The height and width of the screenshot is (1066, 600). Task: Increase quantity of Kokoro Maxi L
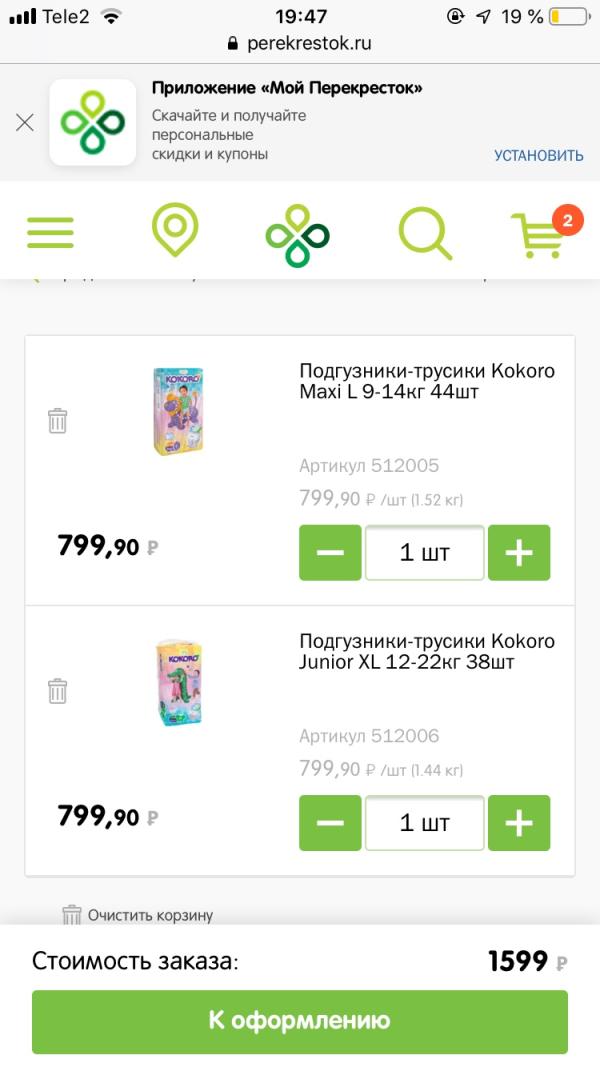(x=519, y=552)
